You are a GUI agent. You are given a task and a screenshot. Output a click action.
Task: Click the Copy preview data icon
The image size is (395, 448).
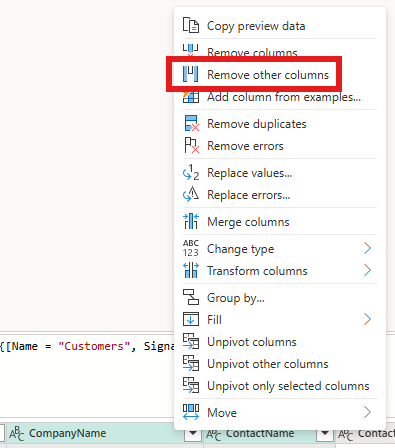[x=191, y=25]
